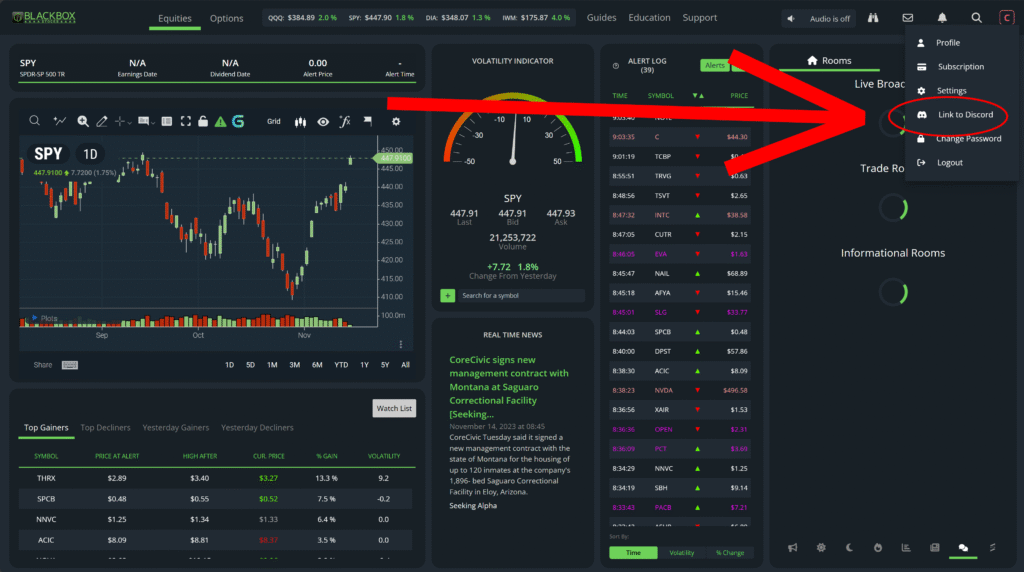Toggle fullscreen chart mode
This screenshot has width=1024, height=572.
[185, 121]
